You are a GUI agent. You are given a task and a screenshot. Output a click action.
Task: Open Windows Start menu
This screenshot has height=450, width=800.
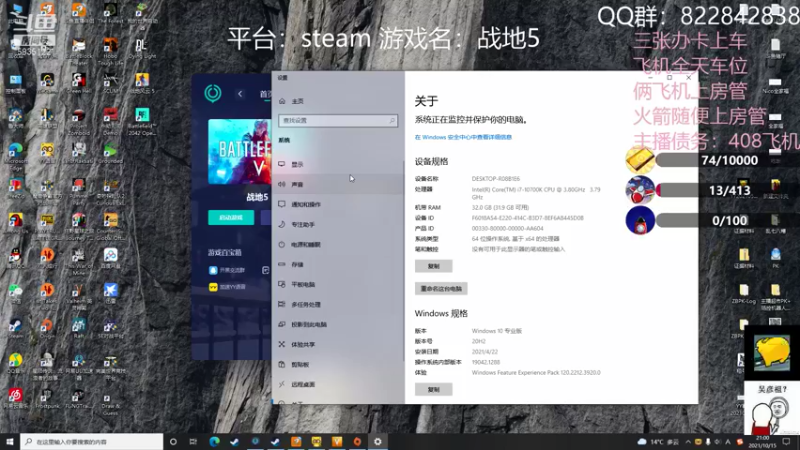(x=10, y=441)
